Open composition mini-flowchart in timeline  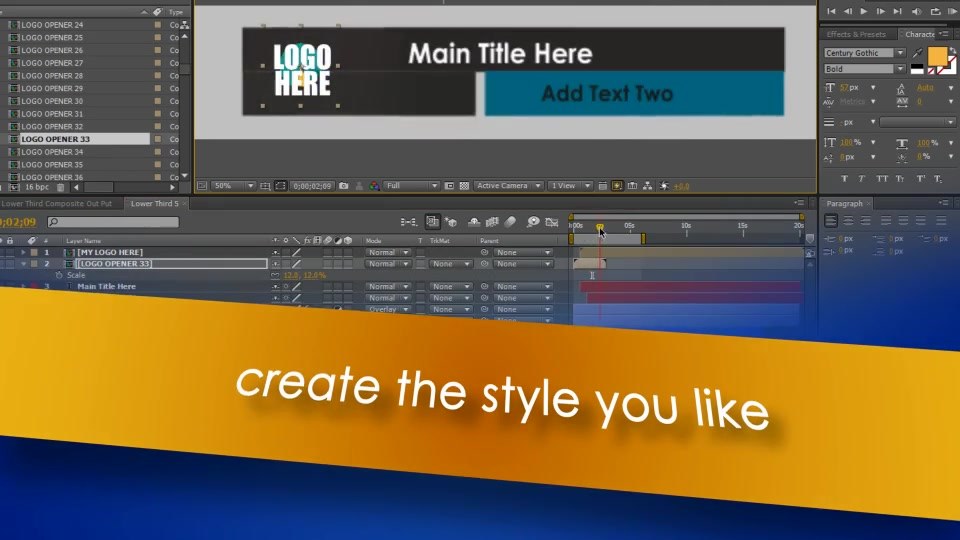pyautogui.click(x=408, y=222)
